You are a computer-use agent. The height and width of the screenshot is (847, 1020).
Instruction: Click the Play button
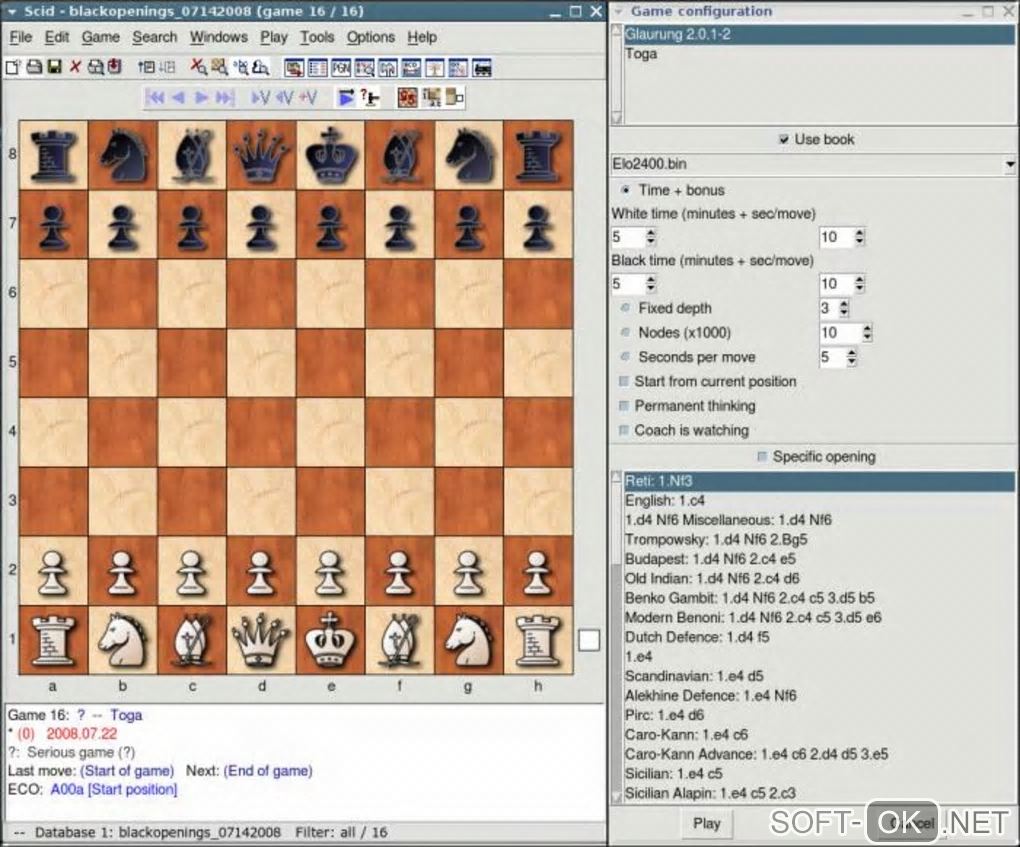[706, 824]
